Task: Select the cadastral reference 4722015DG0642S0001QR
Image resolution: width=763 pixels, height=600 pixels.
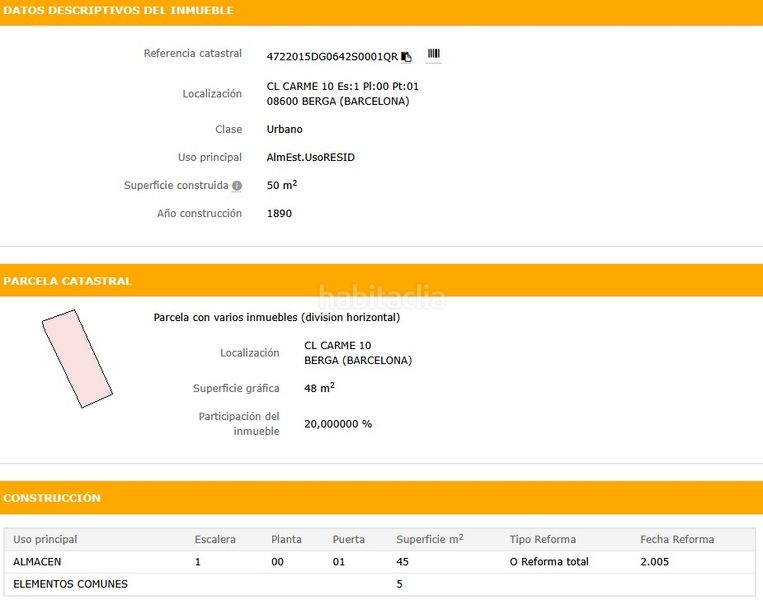Action: coord(332,57)
